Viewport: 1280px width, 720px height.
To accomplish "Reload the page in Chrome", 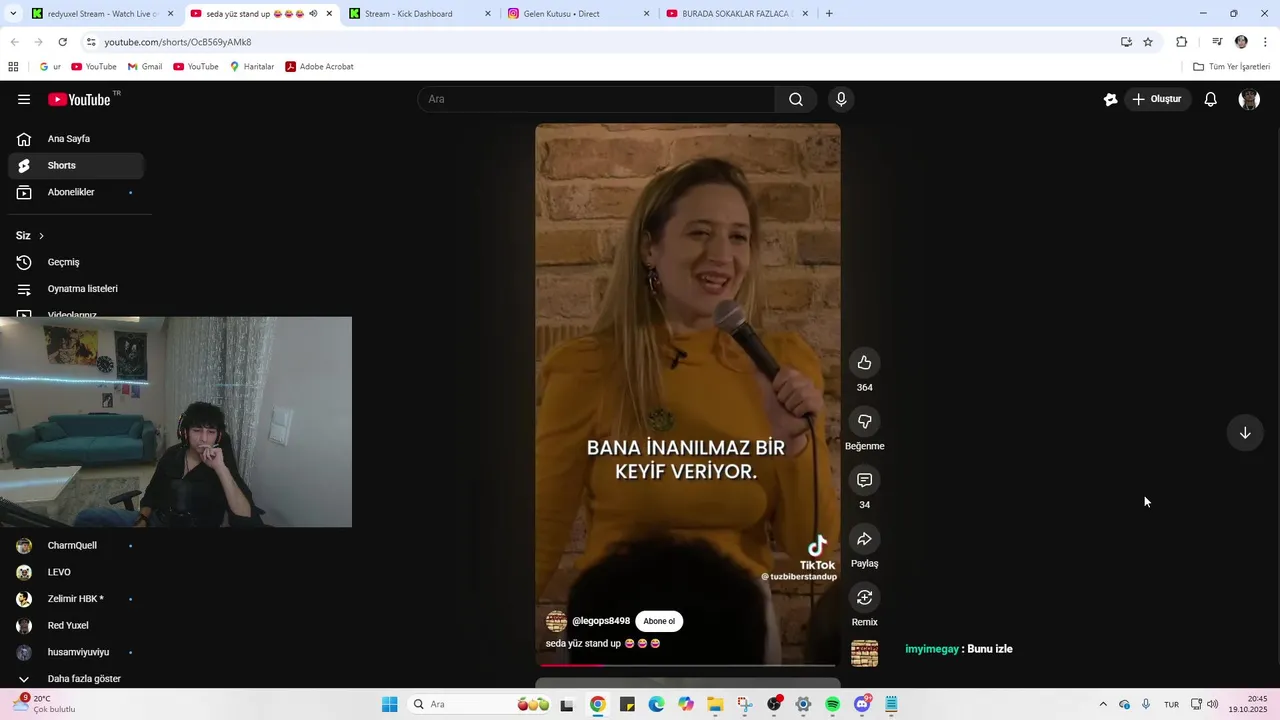I will point(62,42).
